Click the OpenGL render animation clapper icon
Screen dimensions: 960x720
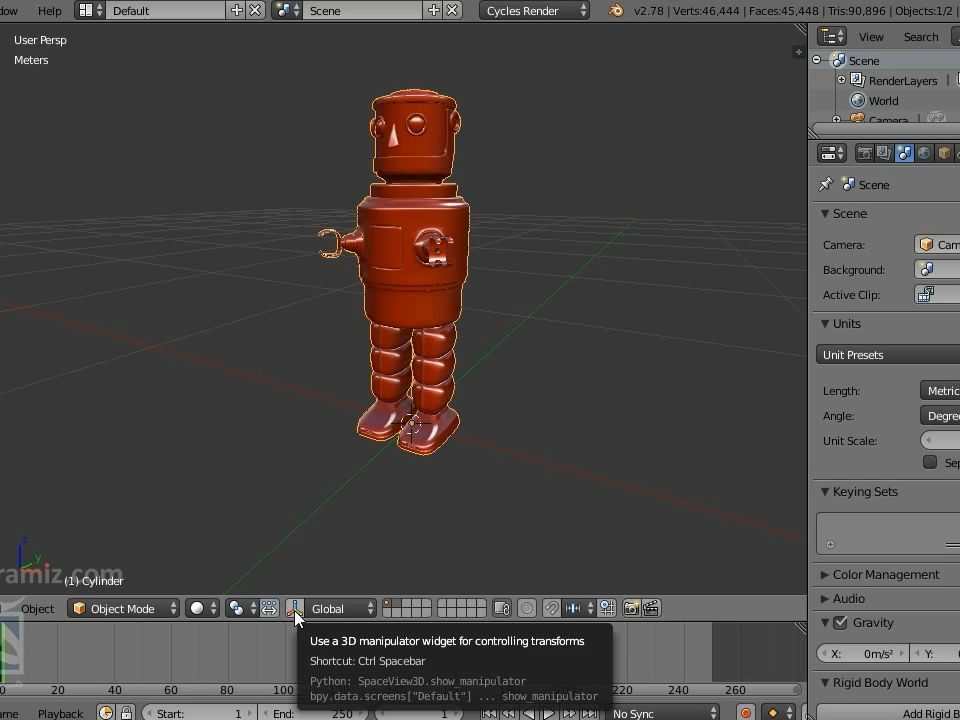click(x=651, y=609)
